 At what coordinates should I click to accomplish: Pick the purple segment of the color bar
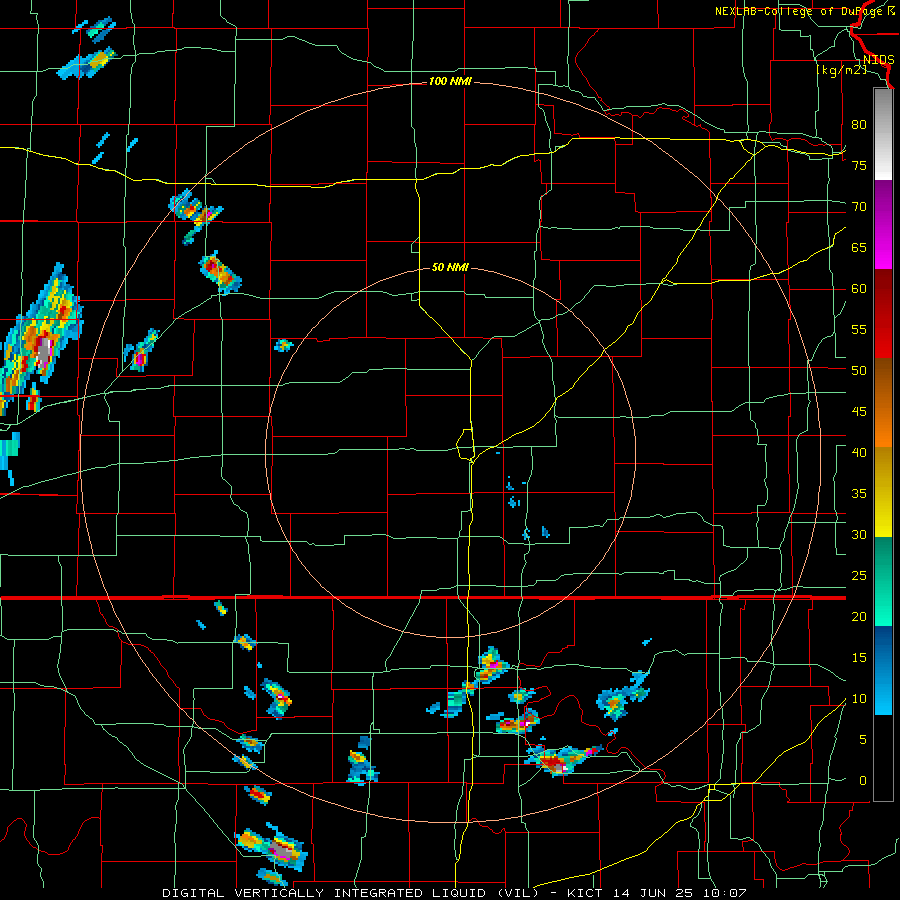[x=883, y=224]
